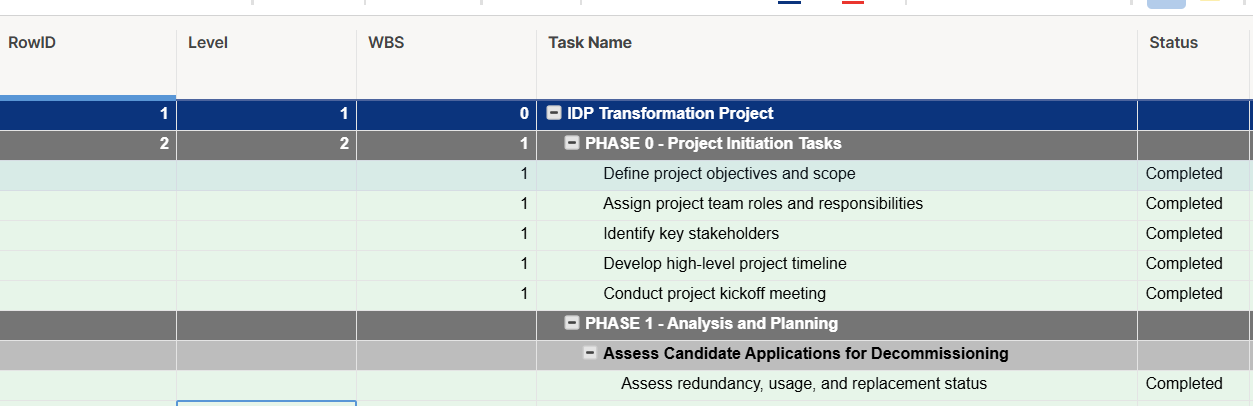Select RowID cell of the PHASE 0 row

(88, 144)
